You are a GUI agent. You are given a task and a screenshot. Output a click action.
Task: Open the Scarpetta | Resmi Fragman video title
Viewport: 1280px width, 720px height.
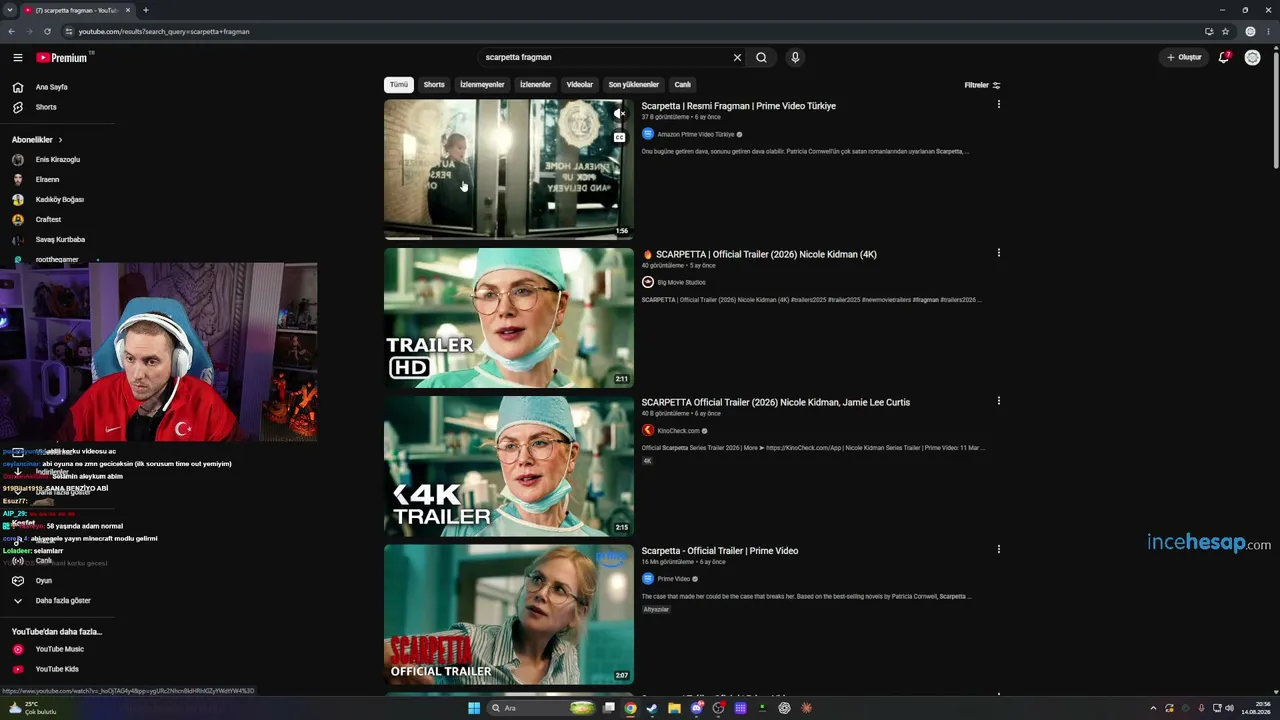click(739, 106)
